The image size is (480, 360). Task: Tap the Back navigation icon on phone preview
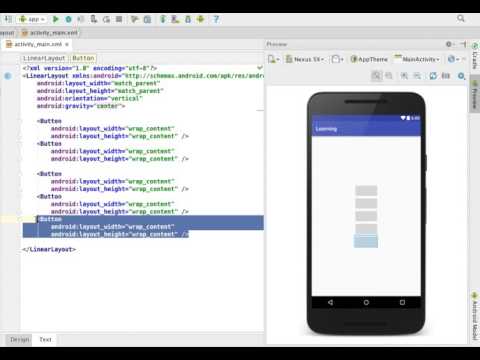point(330,302)
